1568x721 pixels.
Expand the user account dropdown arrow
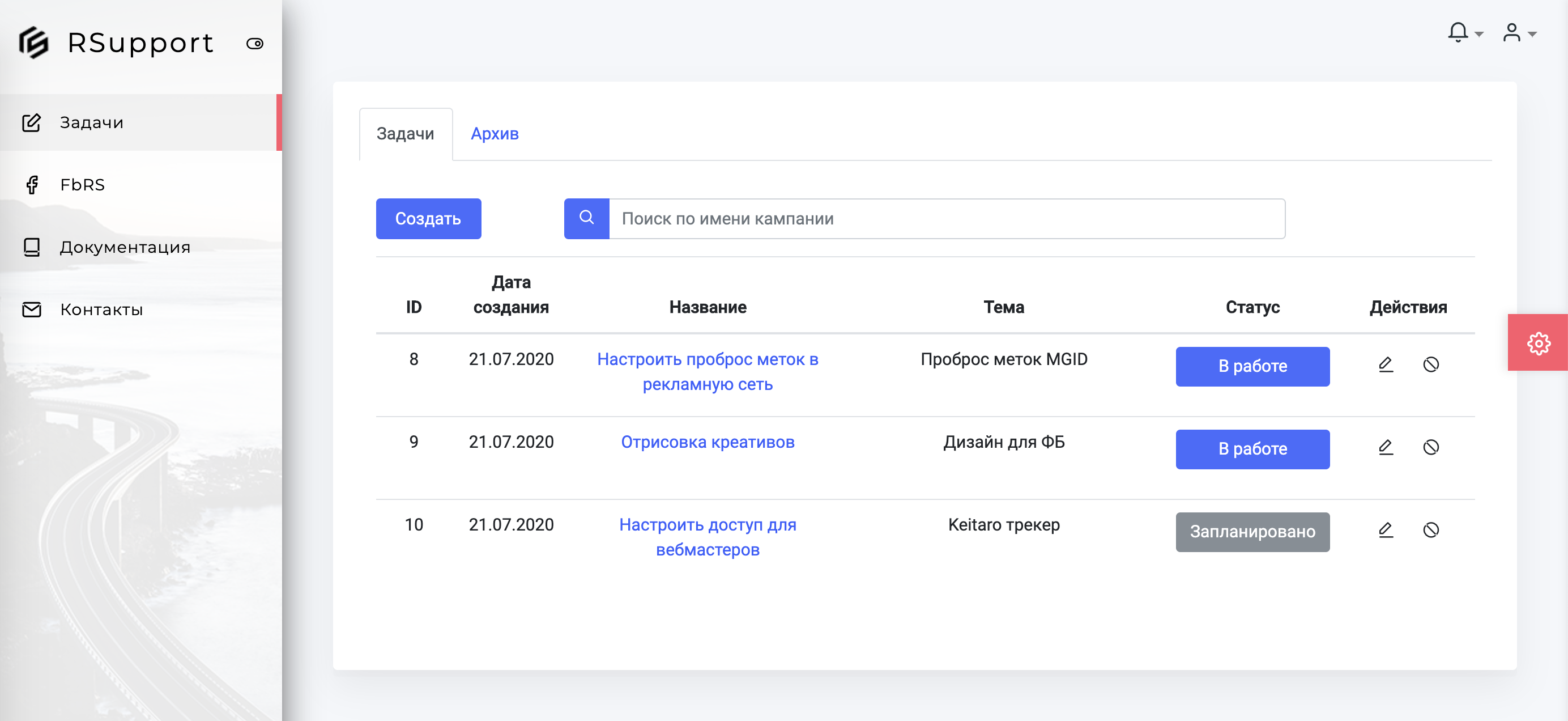(x=1532, y=34)
